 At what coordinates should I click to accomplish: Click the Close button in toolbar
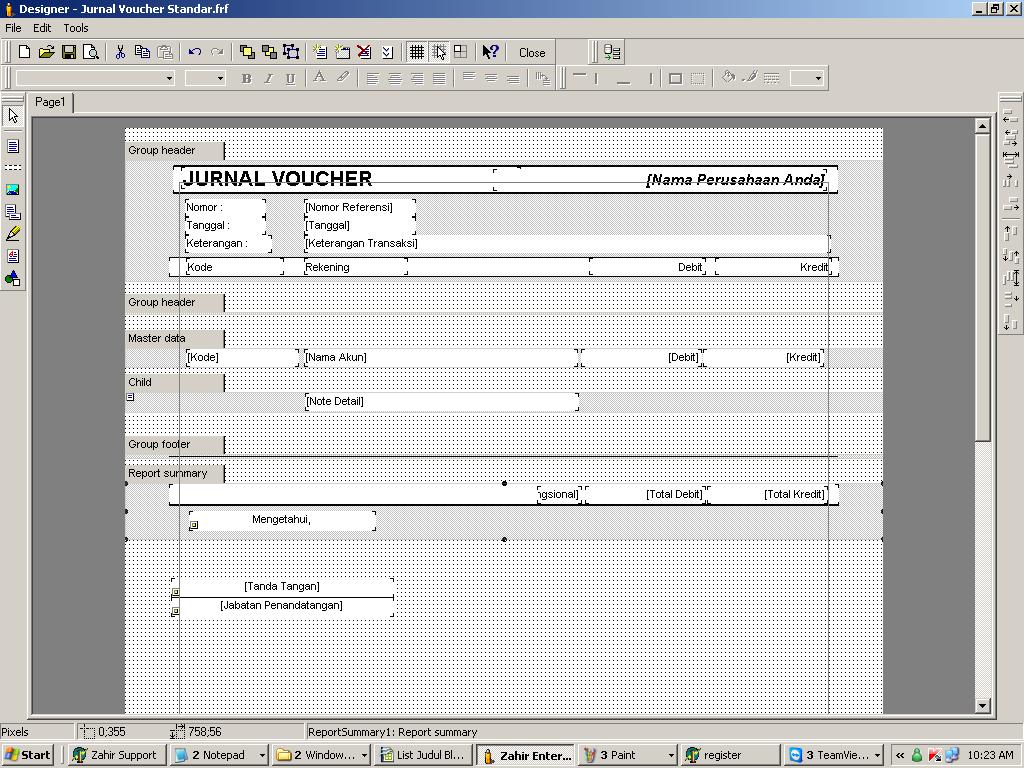532,53
